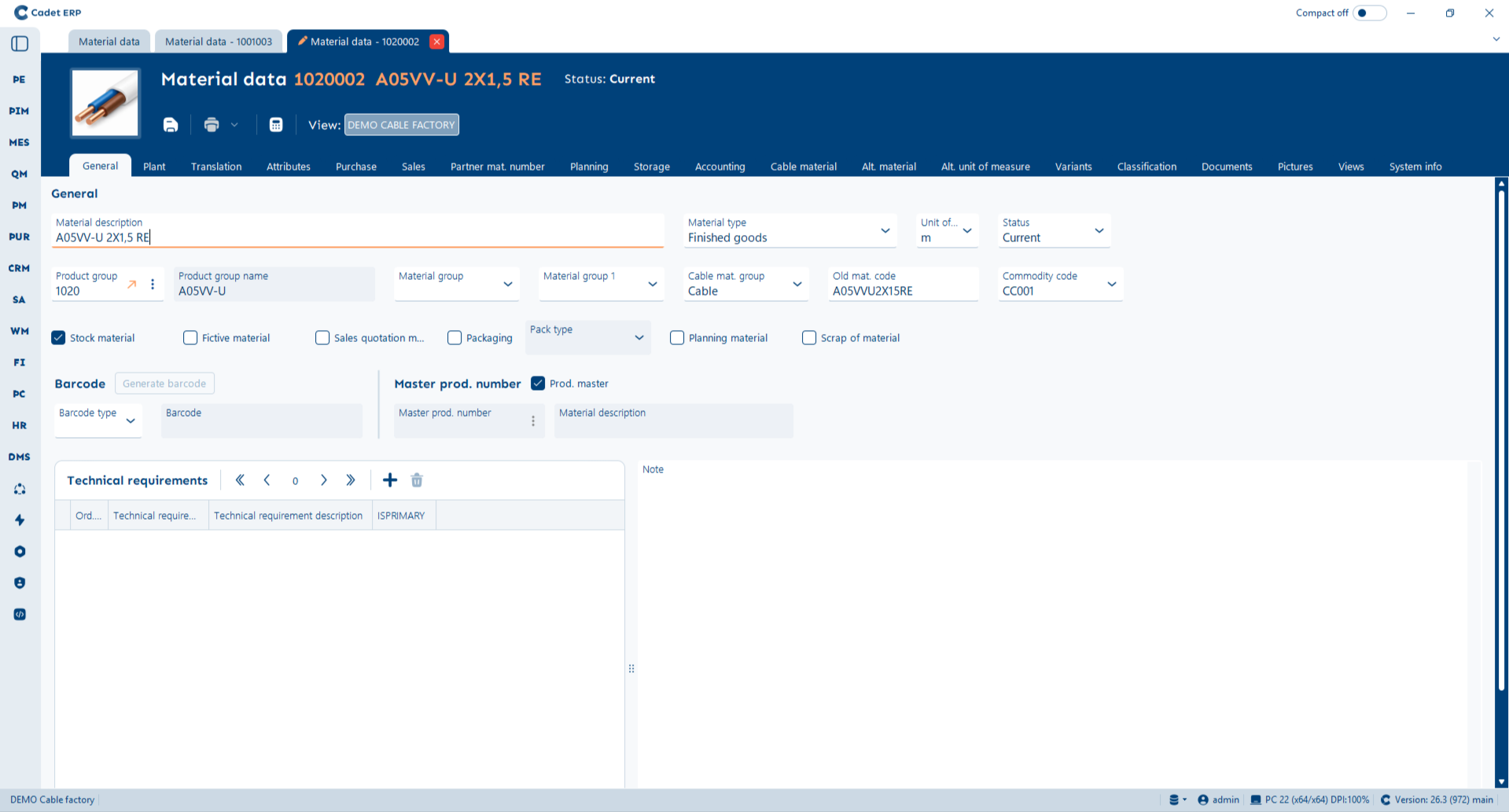1509x812 pixels.
Task: Expand the Material type dropdown
Action: coord(885,231)
